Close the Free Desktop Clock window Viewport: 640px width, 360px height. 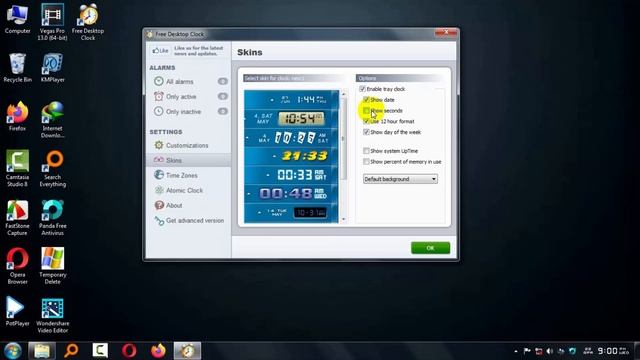[x=446, y=32]
